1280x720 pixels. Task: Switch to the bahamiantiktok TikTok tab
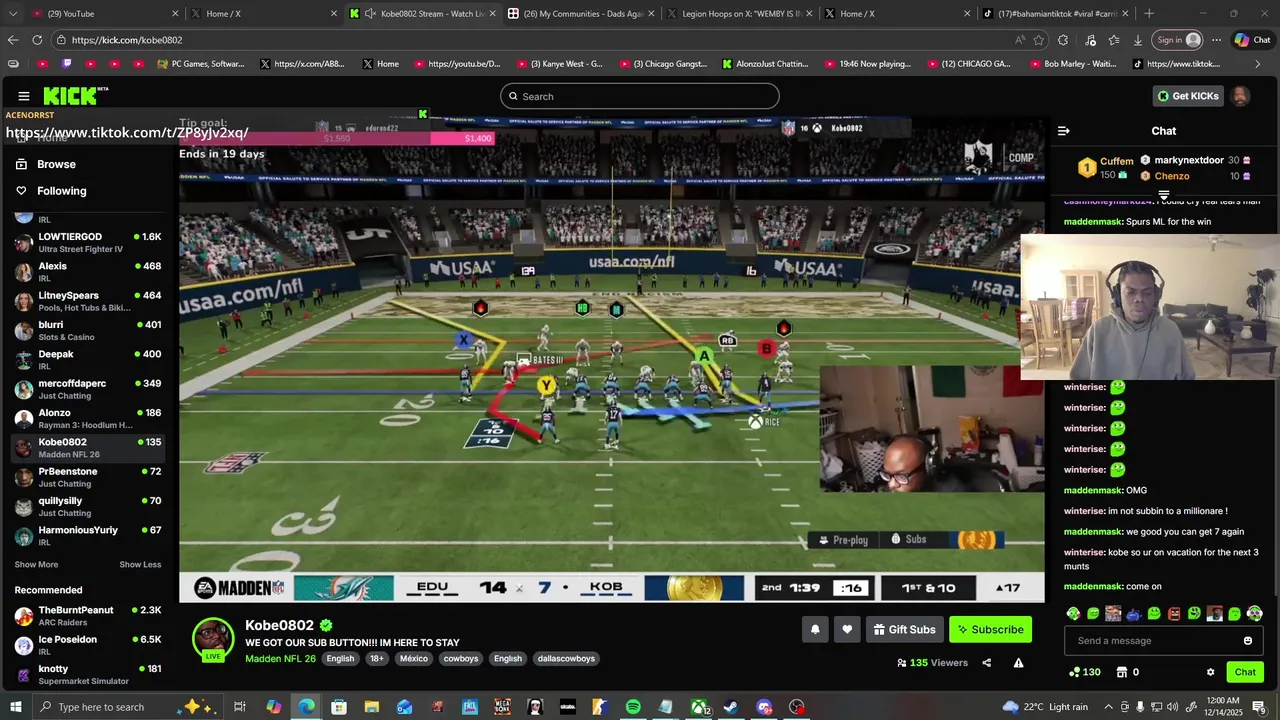point(1056,14)
